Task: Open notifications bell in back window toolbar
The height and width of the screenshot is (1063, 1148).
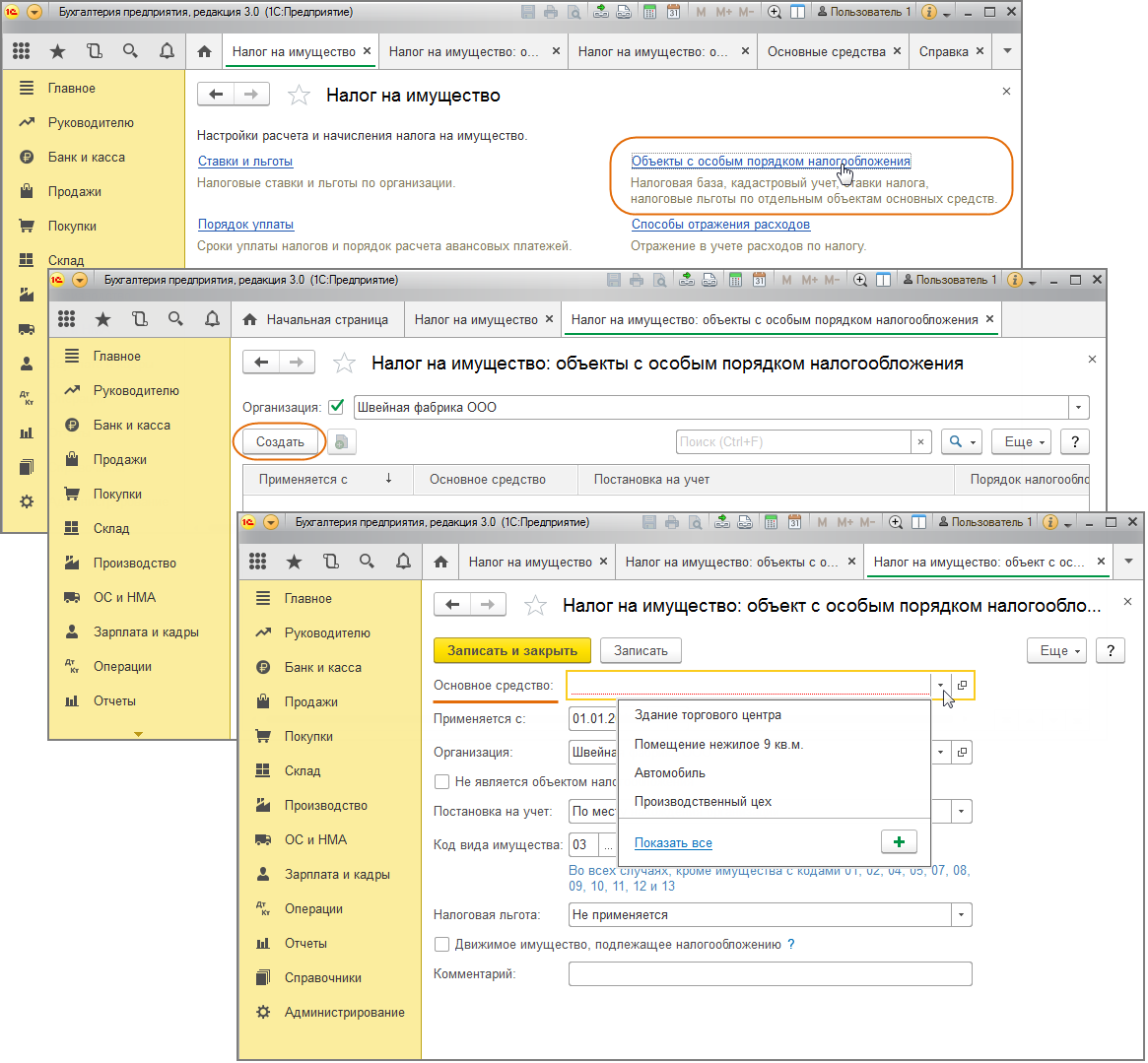Action: coord(167,50)
